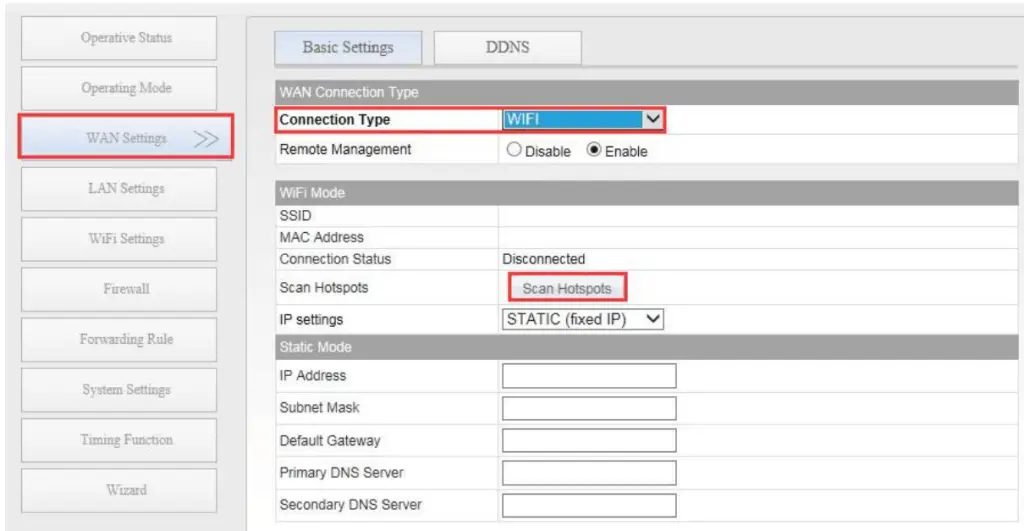Navigate to WiFi Settings
1024x531 pixels.
[x=126, y=239]
